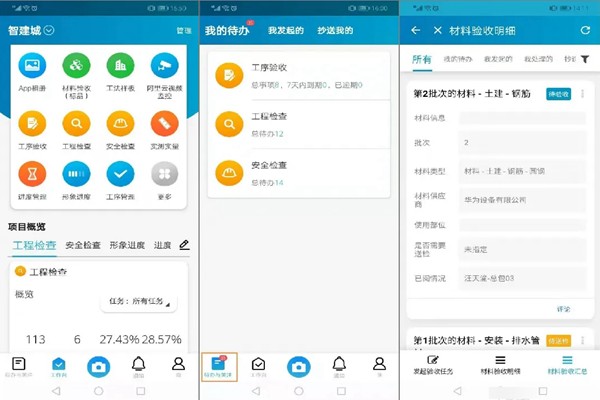Open the 任务：所有任务 dropdown

136,302
